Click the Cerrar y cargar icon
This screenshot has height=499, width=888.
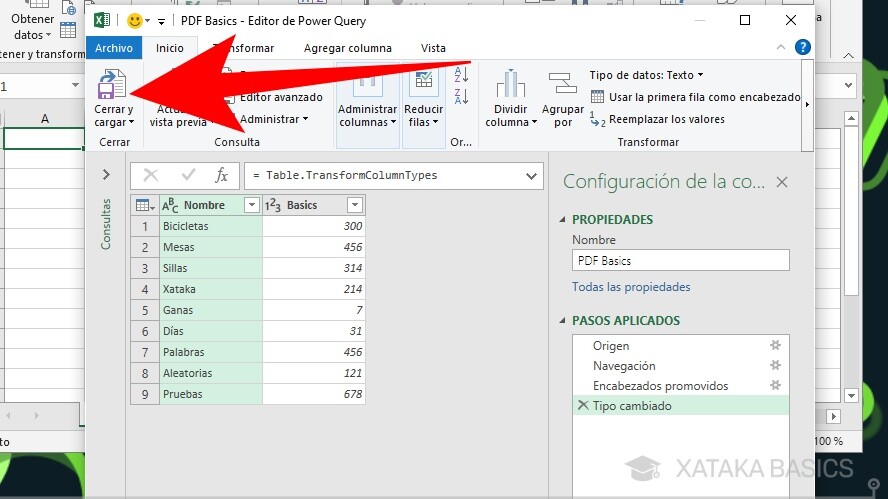coord(112,84)
